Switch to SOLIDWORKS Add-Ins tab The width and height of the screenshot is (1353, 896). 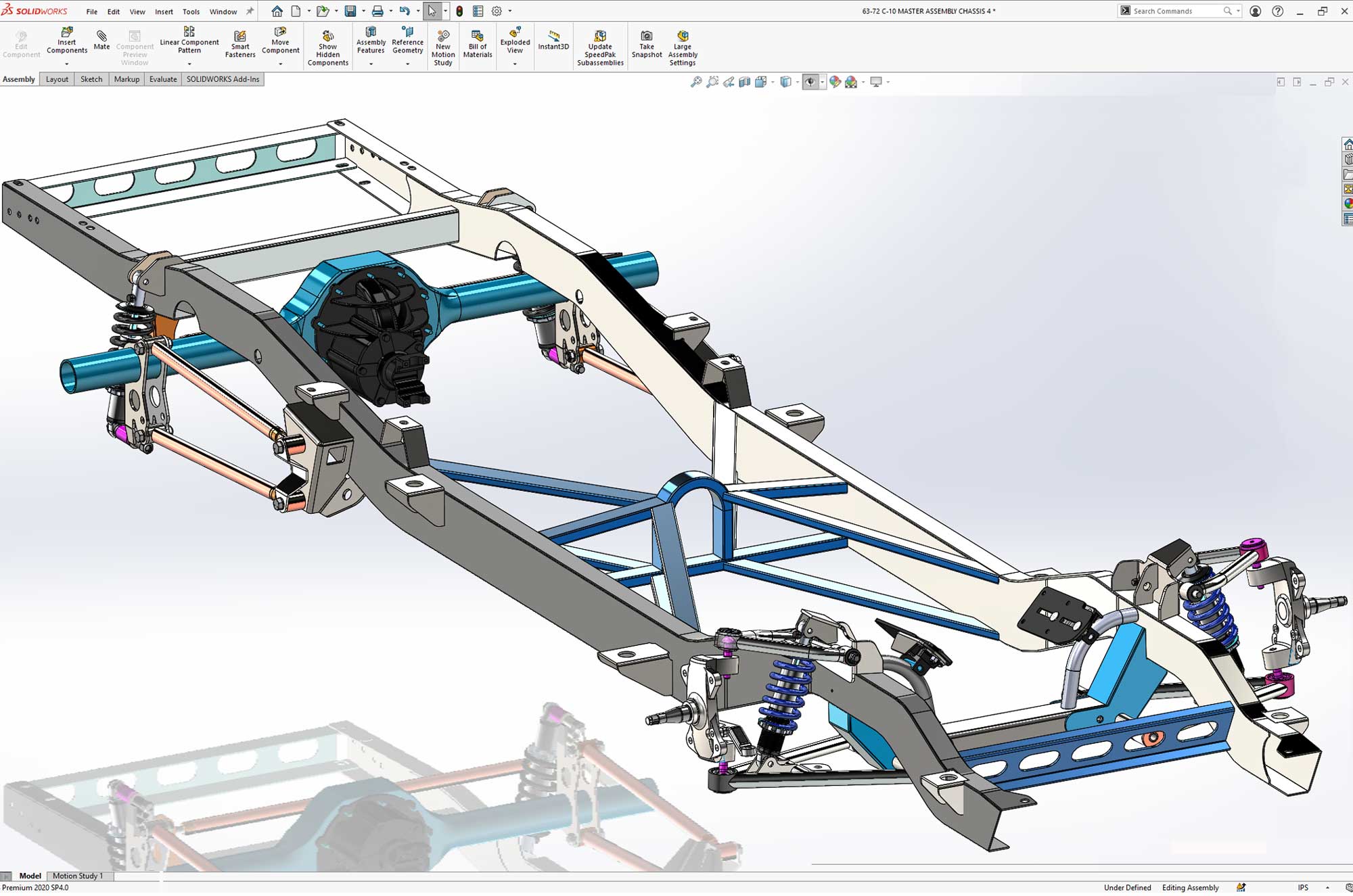[x=223, y=79]
